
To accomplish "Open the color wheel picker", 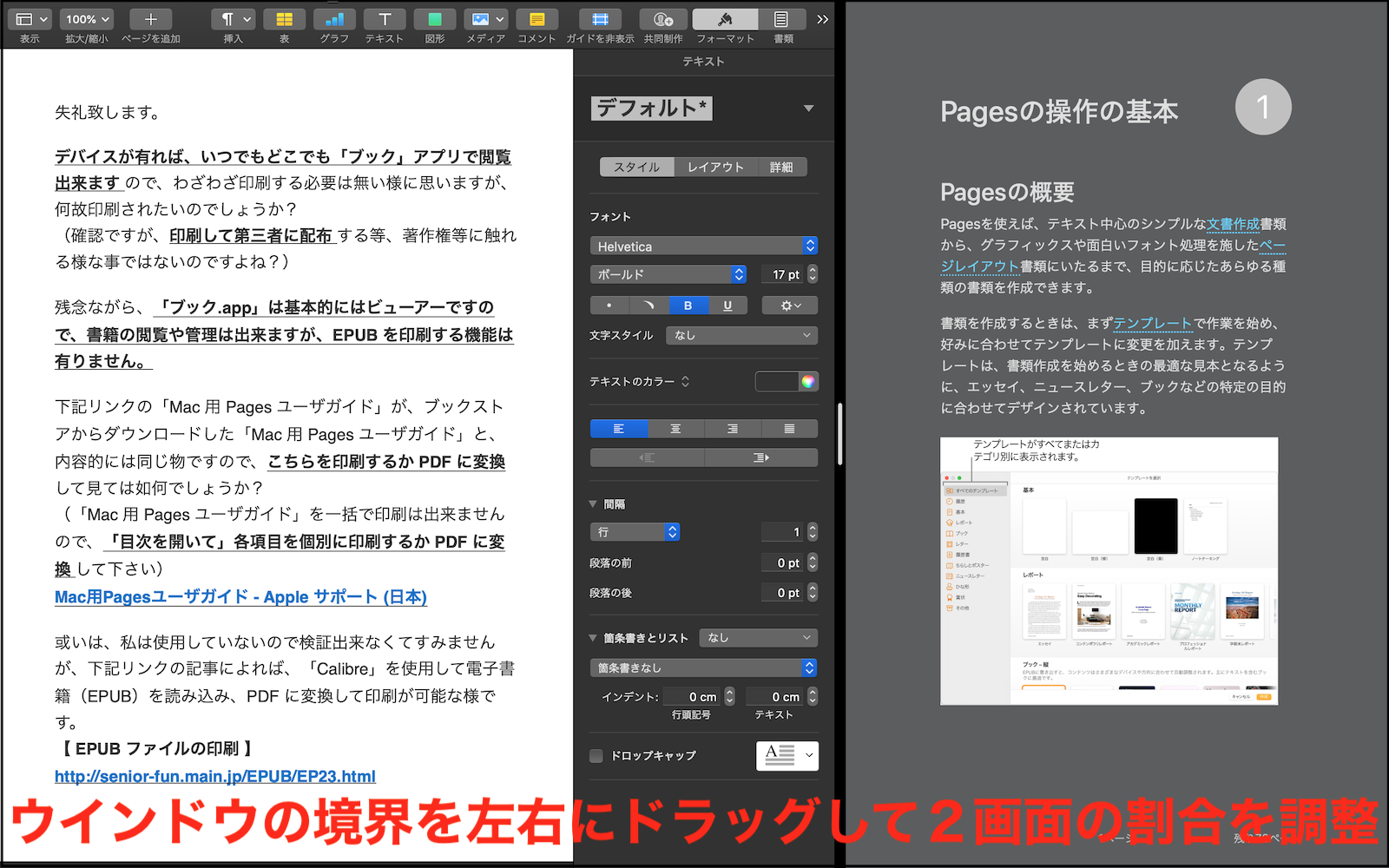I will 808,381.
